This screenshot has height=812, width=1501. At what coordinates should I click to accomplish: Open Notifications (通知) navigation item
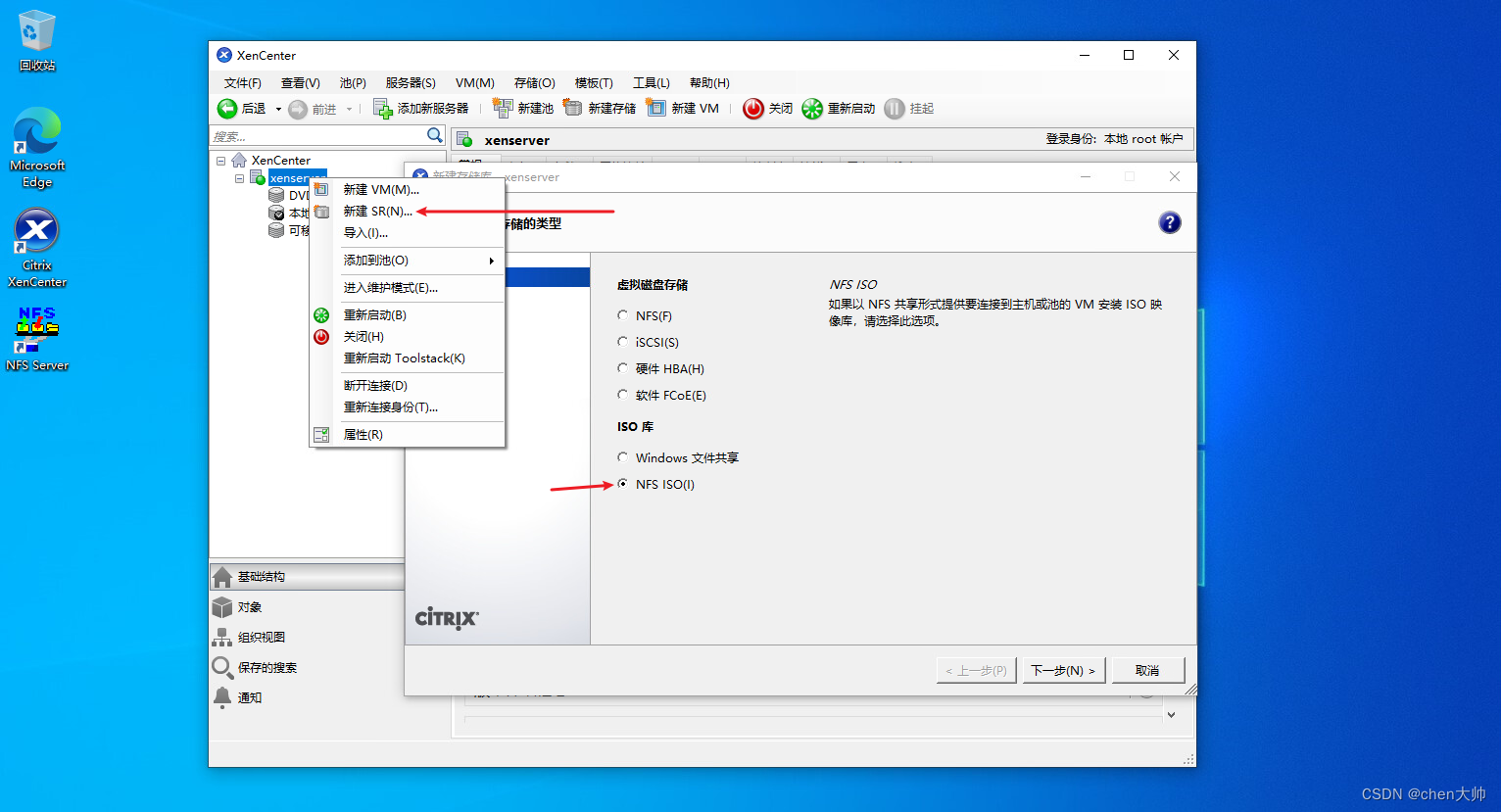[x=307, y=698]
